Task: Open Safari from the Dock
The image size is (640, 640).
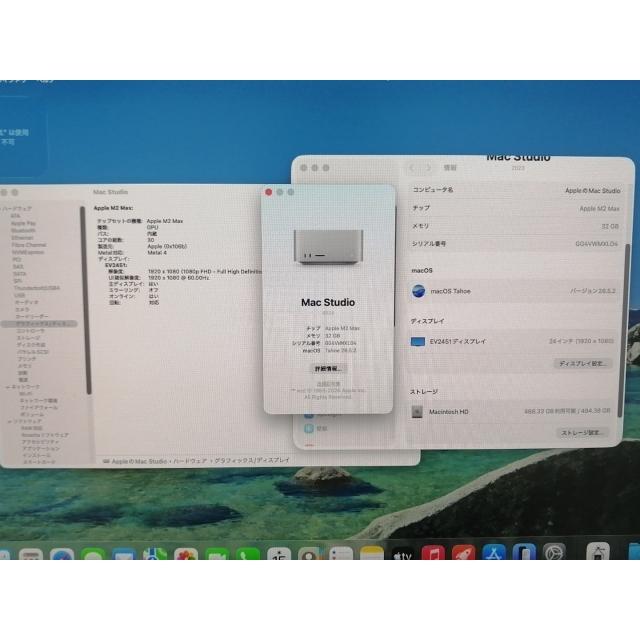Action: coord(62,553)
